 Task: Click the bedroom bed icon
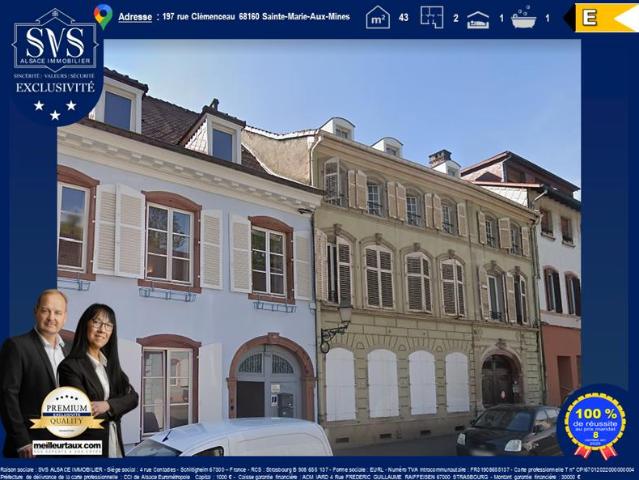(478, 20)
